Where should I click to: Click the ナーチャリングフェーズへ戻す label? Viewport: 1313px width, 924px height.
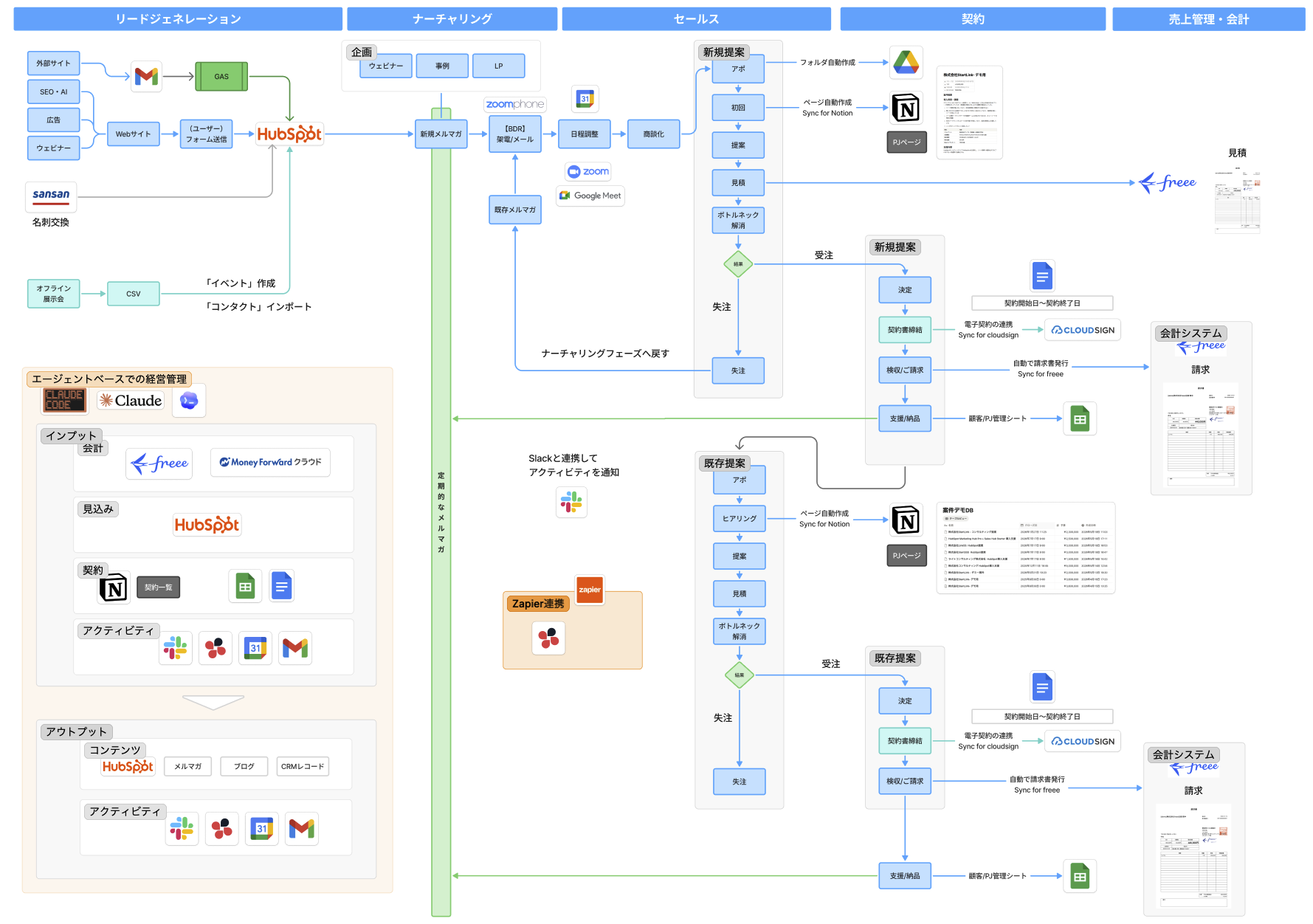[605, 354]
